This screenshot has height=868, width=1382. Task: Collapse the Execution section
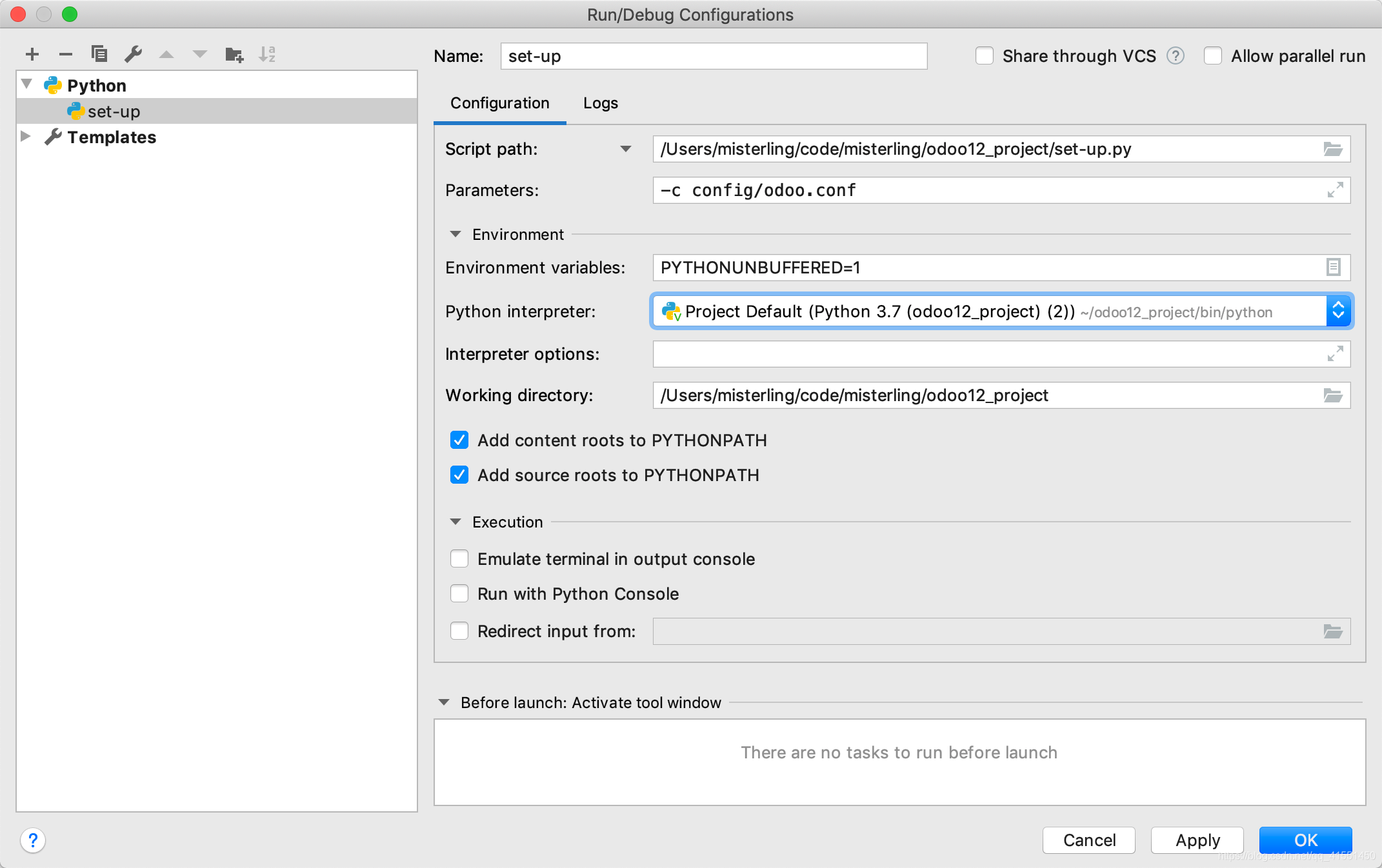tap(456, 522)
